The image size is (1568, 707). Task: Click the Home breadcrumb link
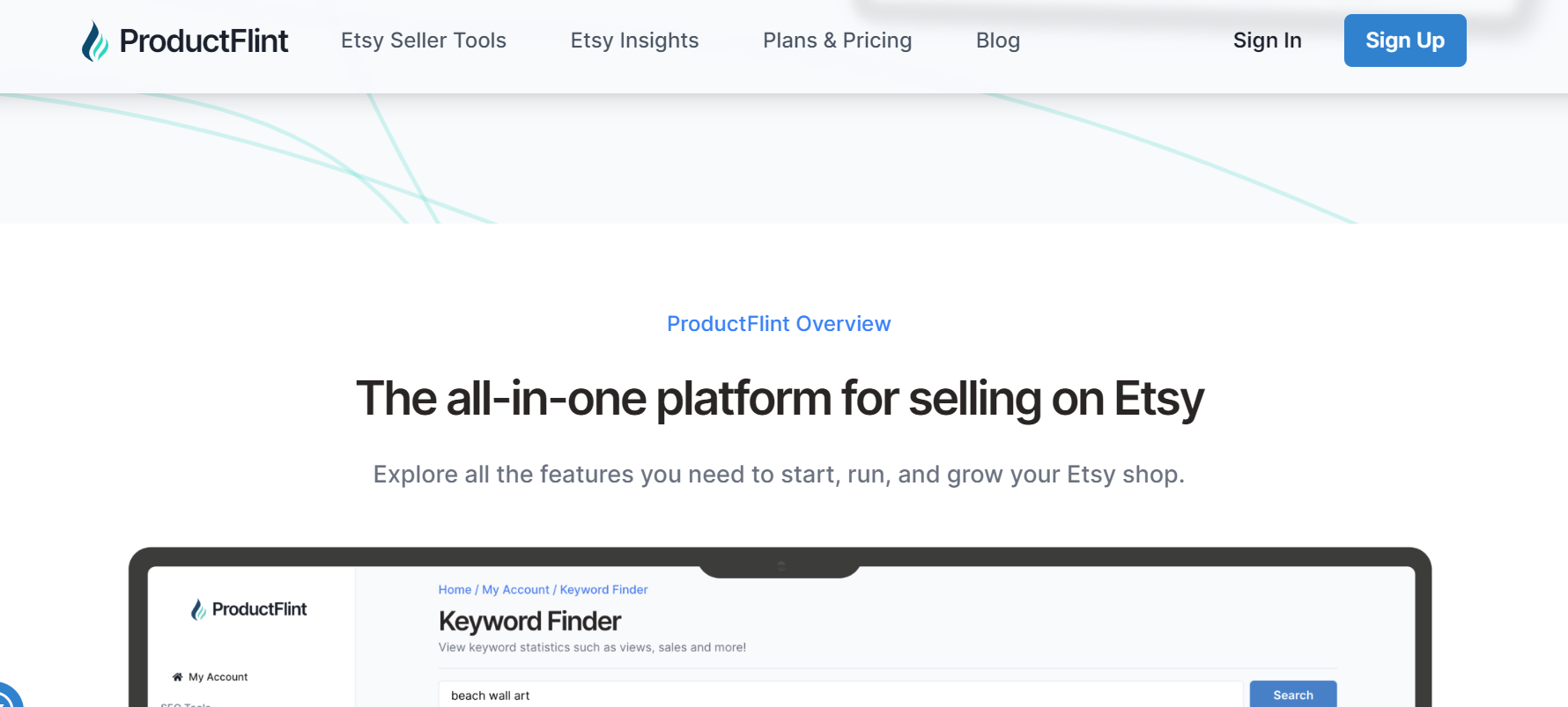(455, 590)
